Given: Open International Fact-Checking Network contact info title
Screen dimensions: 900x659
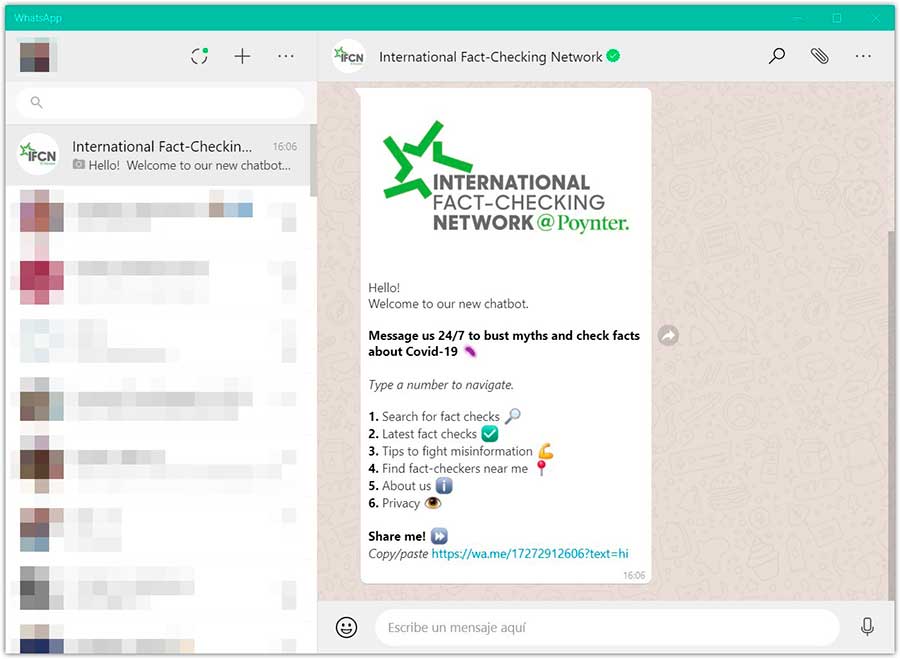Looking at the screenshot, I should point(490,57).
